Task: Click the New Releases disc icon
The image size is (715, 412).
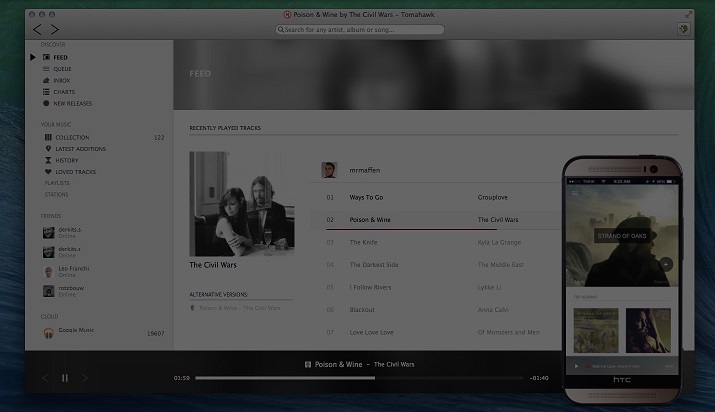Action: point(46,103)
